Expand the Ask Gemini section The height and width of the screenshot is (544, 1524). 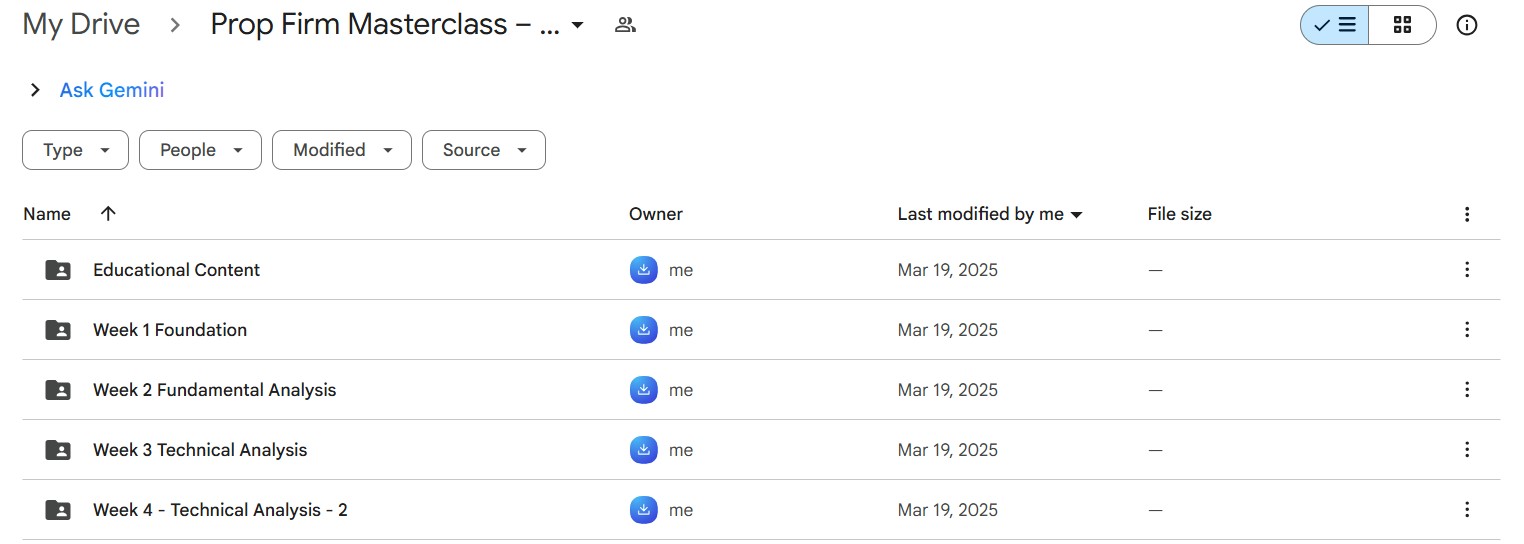click(x=36, y=90)
